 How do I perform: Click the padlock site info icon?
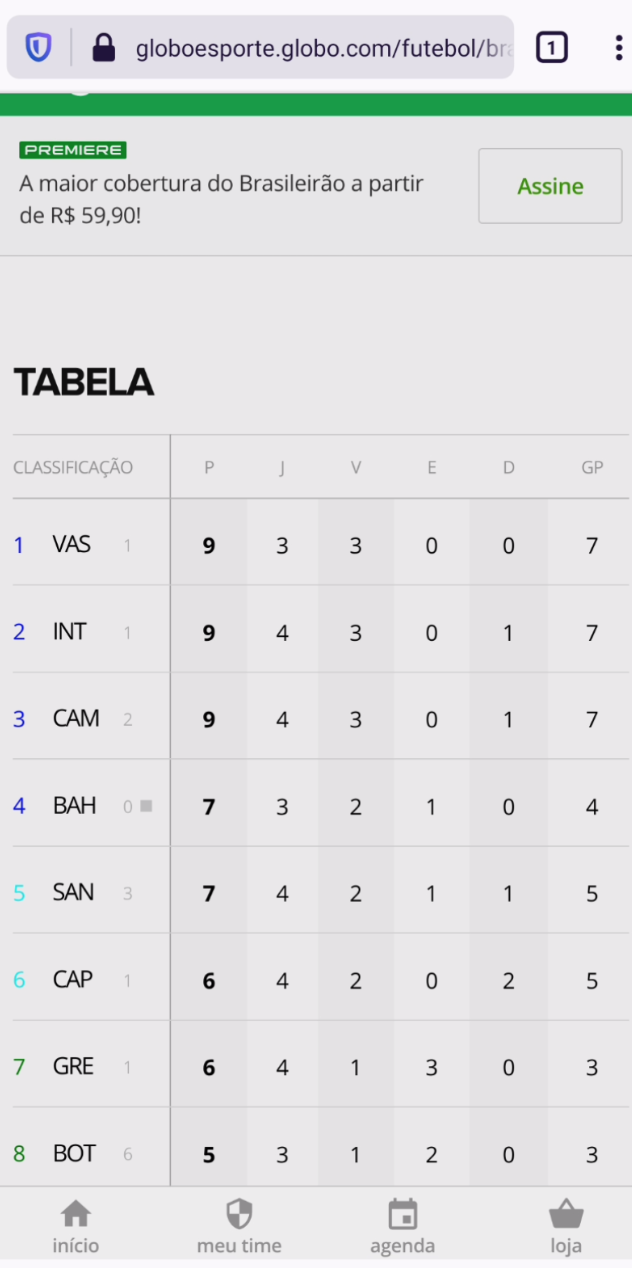(x=104, y=47)
